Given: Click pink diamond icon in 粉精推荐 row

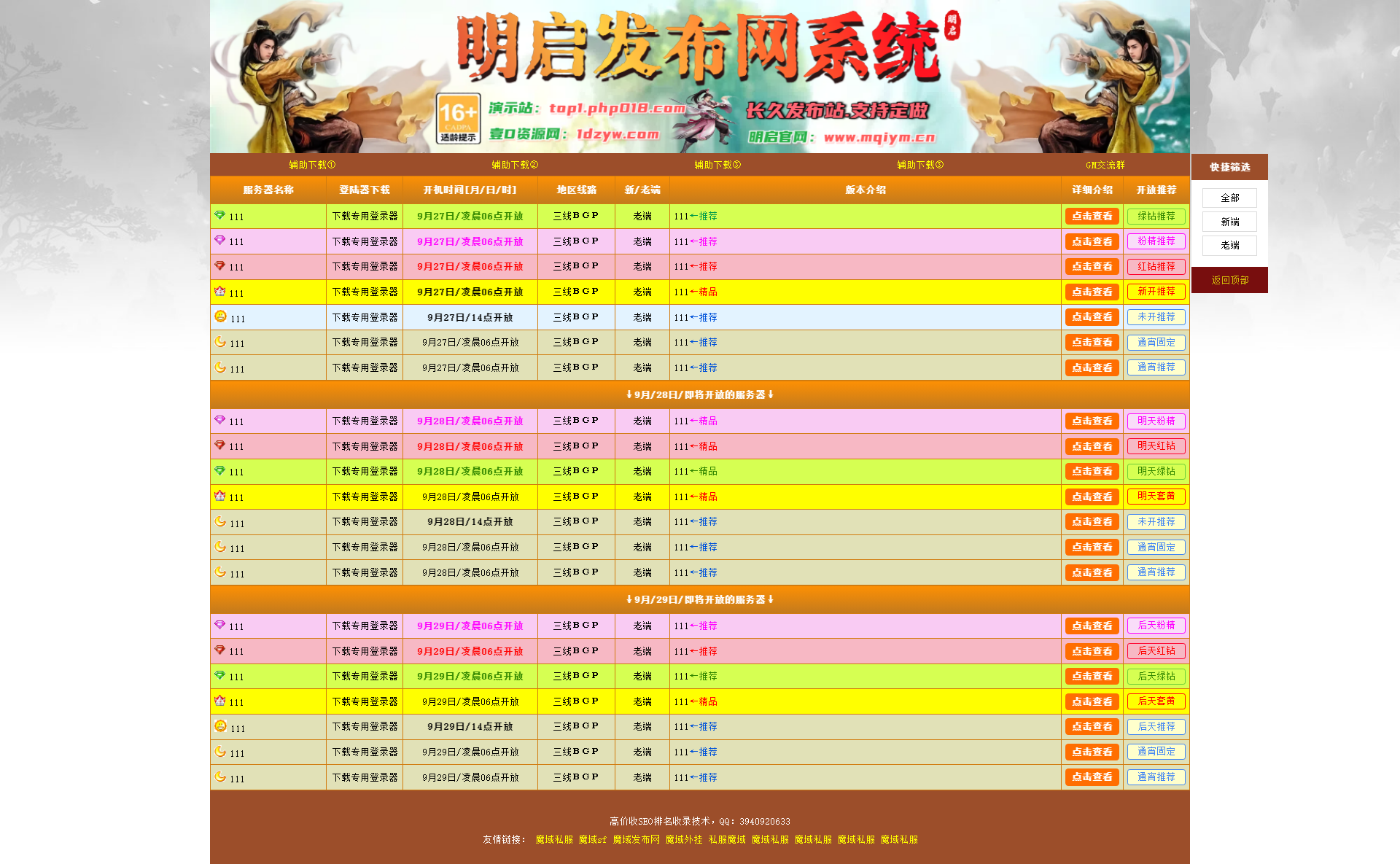Looking at the screenshot, I should 219,240.
